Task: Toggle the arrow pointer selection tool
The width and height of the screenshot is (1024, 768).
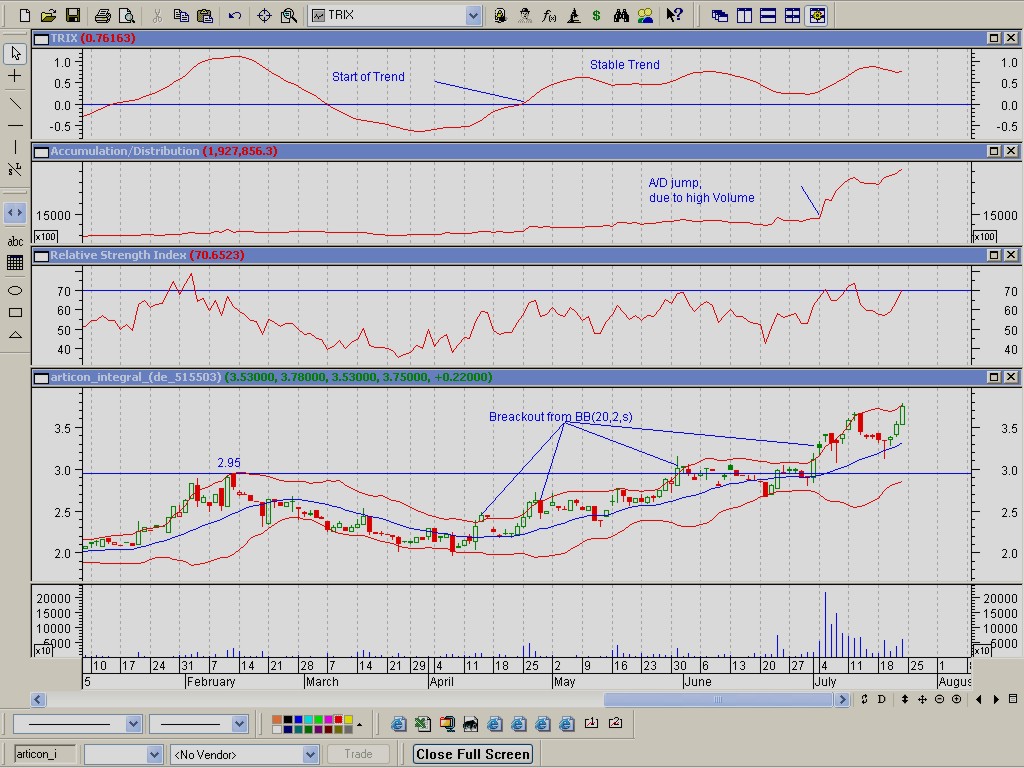Action: [x=15, y=53]
